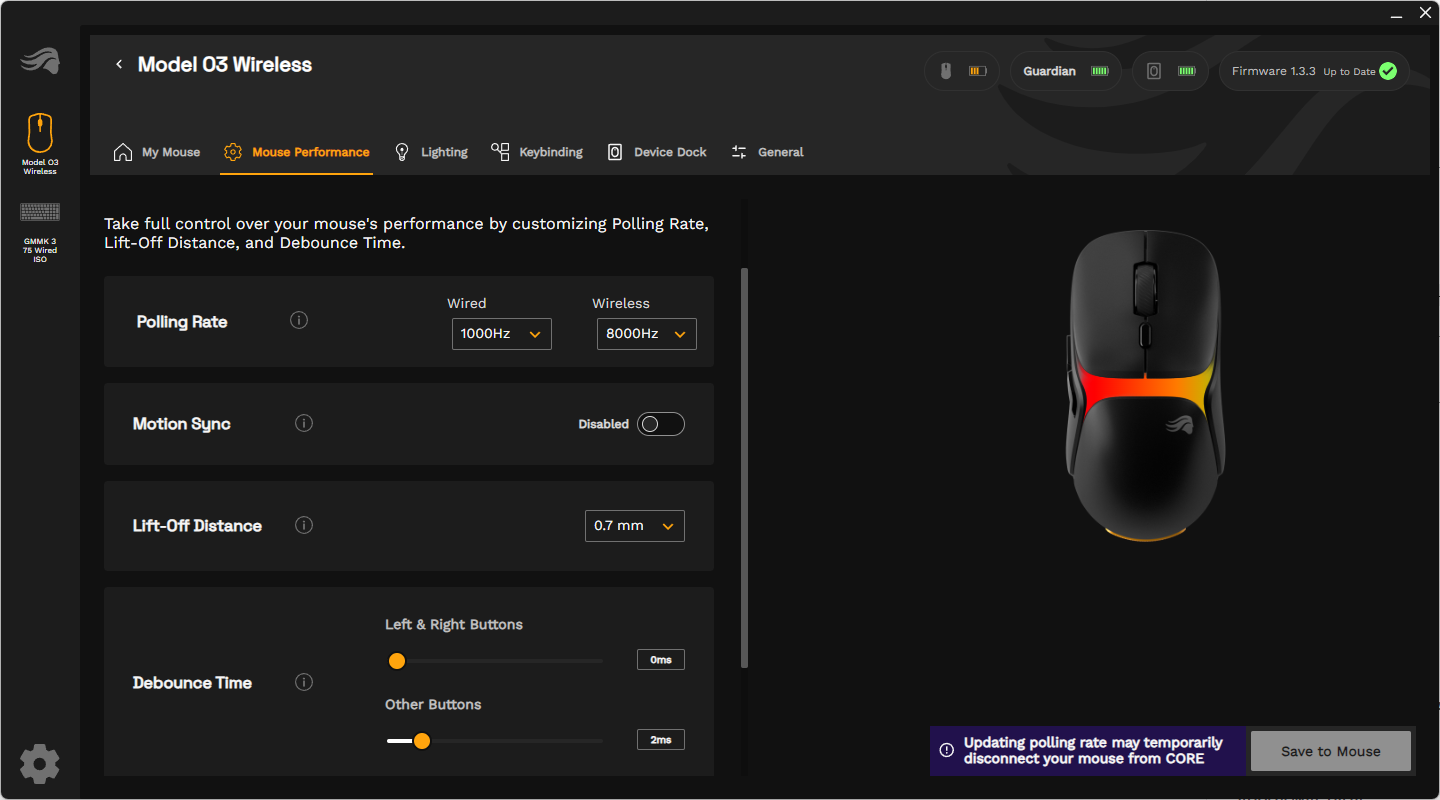Click the mouse battery status indicator
Image resolution: width=1440 pixels, height=800 pixels.
pos(962,72)
